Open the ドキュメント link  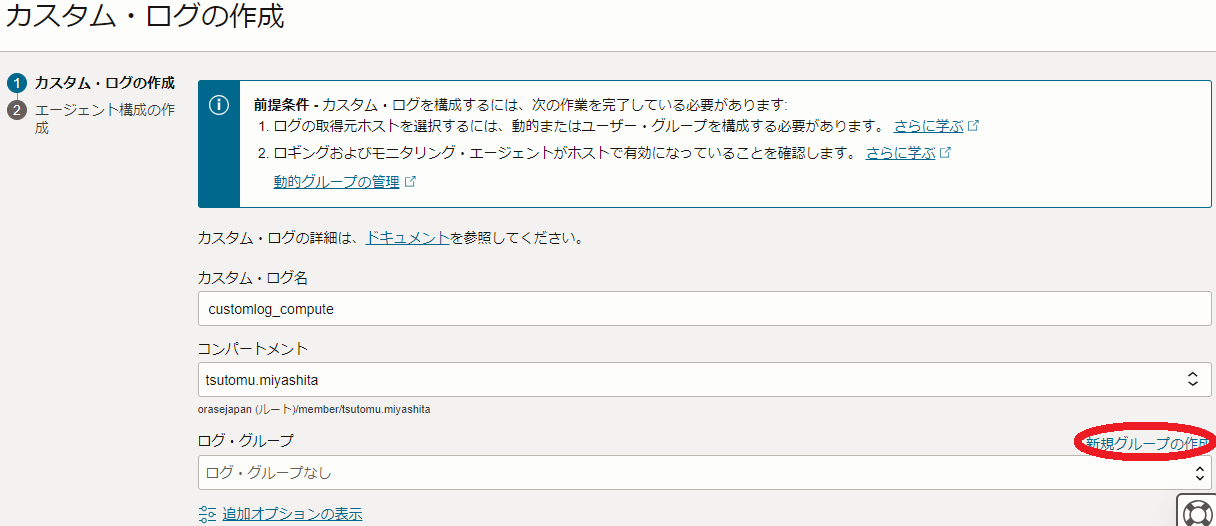[x=407, y=239]
